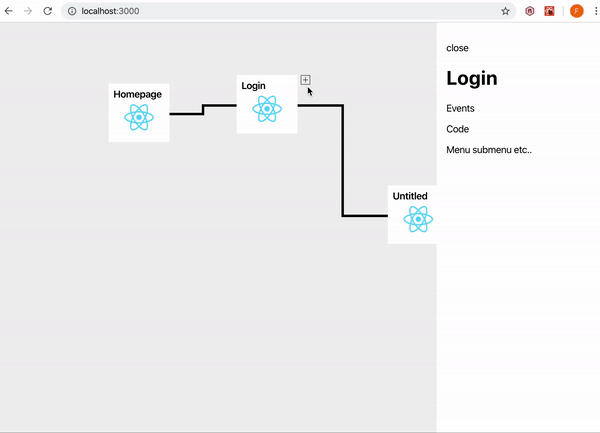The image size is (600, 433).
Task: Click the plus icon next to Login node
Action: click(x=305, y=80)
